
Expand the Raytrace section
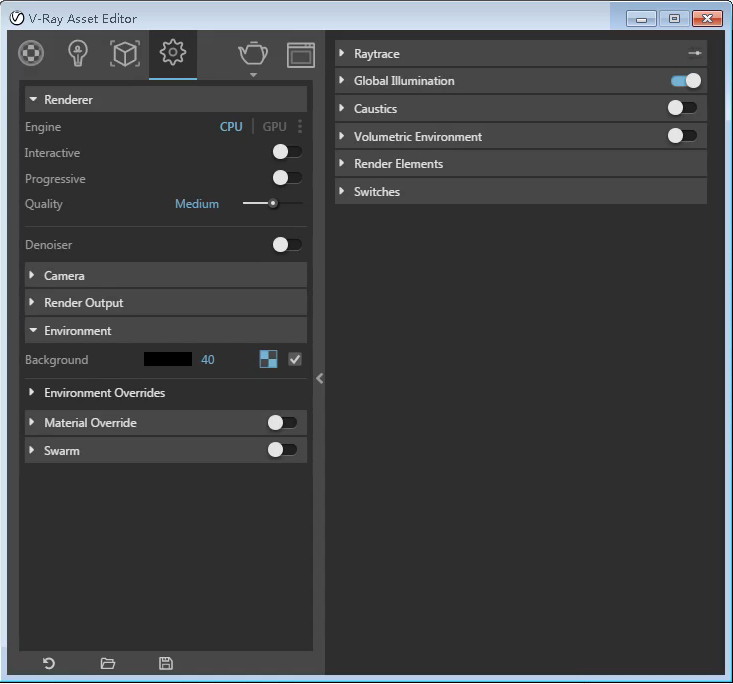(376, 54)
